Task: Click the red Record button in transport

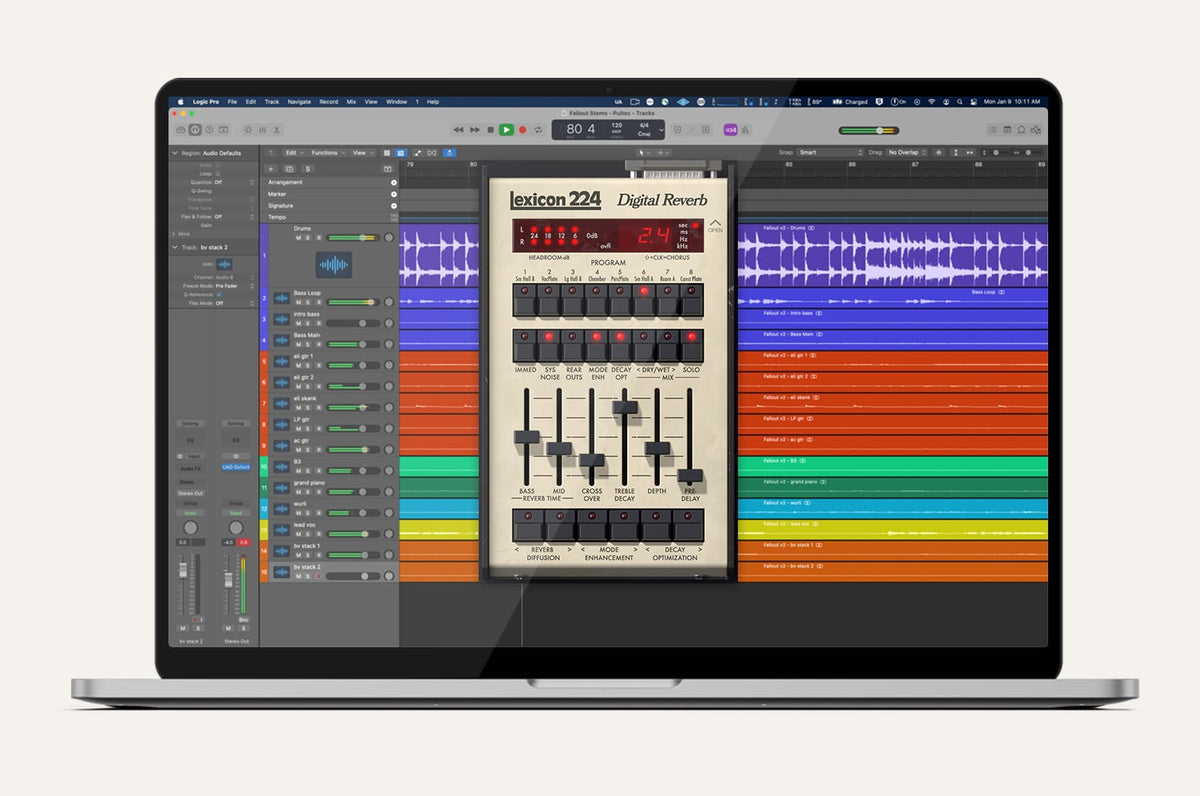Action: tap(522, 130)
